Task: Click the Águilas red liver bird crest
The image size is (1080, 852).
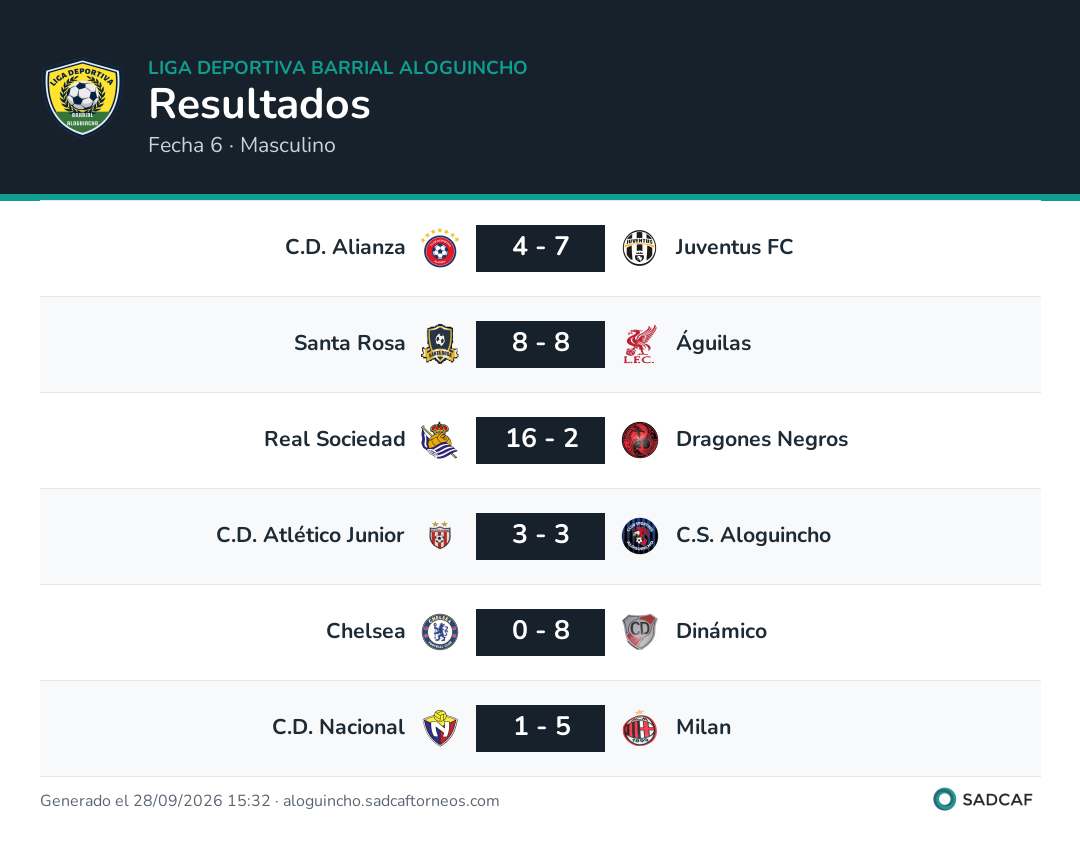Action: tap(639, 344)
